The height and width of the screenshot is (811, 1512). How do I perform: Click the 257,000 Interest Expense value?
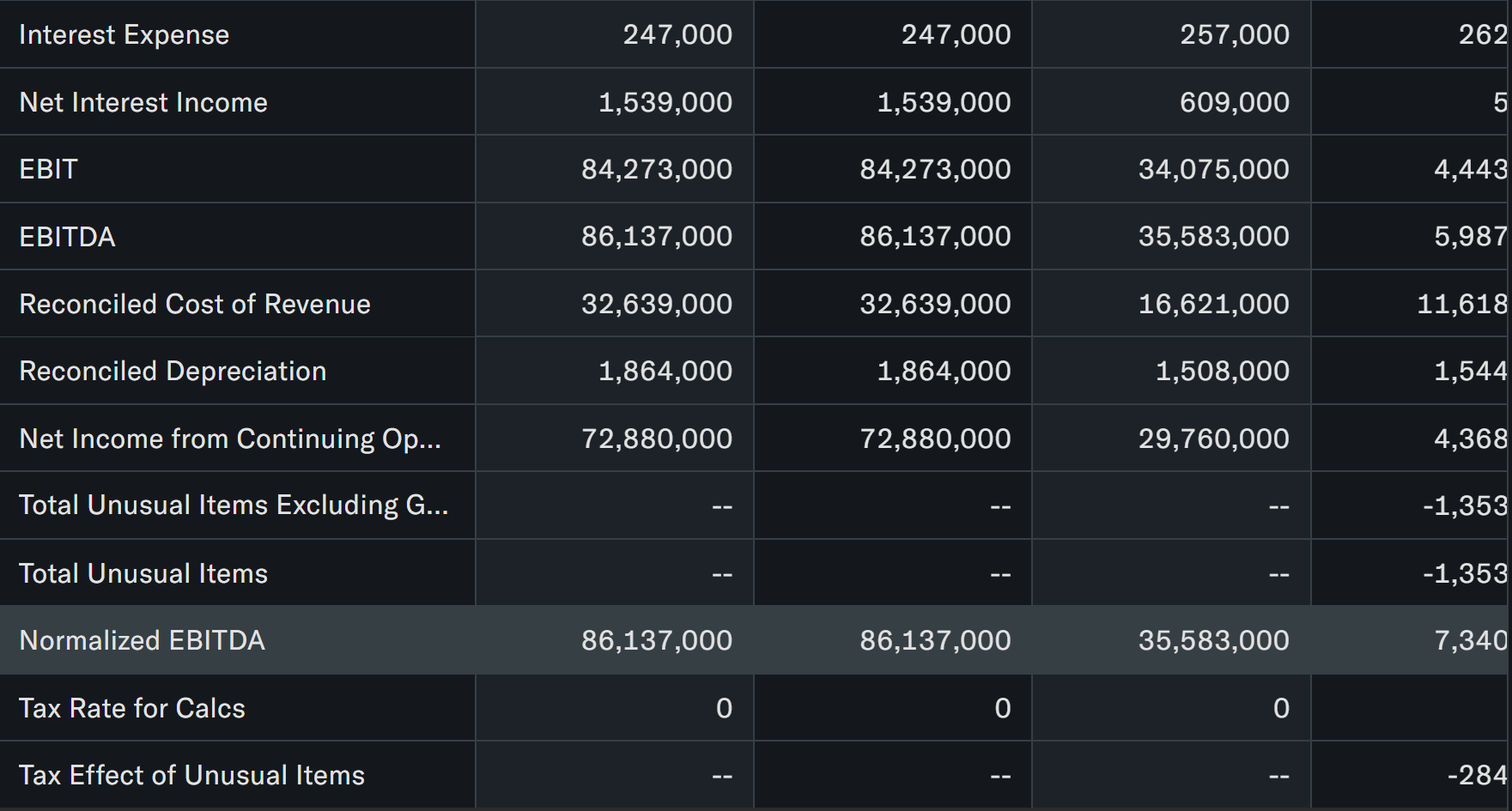(x=1234, y=35)
